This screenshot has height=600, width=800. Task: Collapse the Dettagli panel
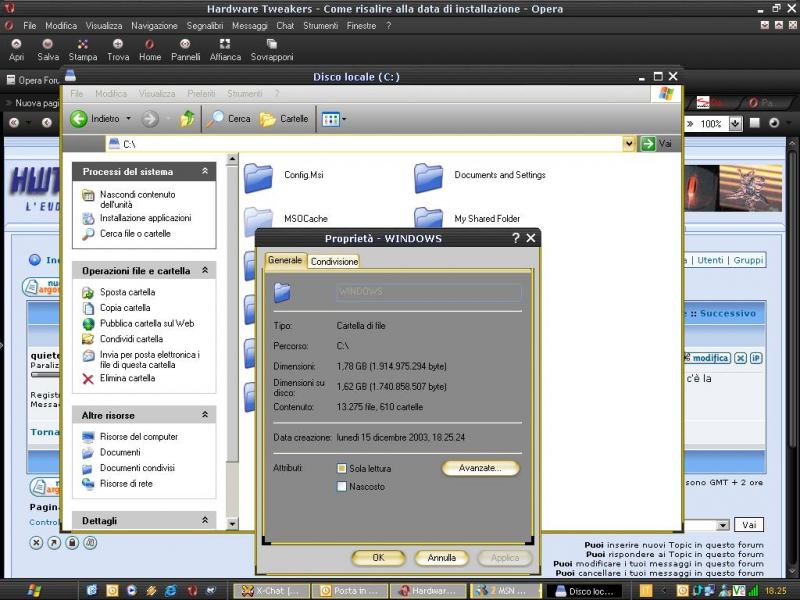coord(205,520)
